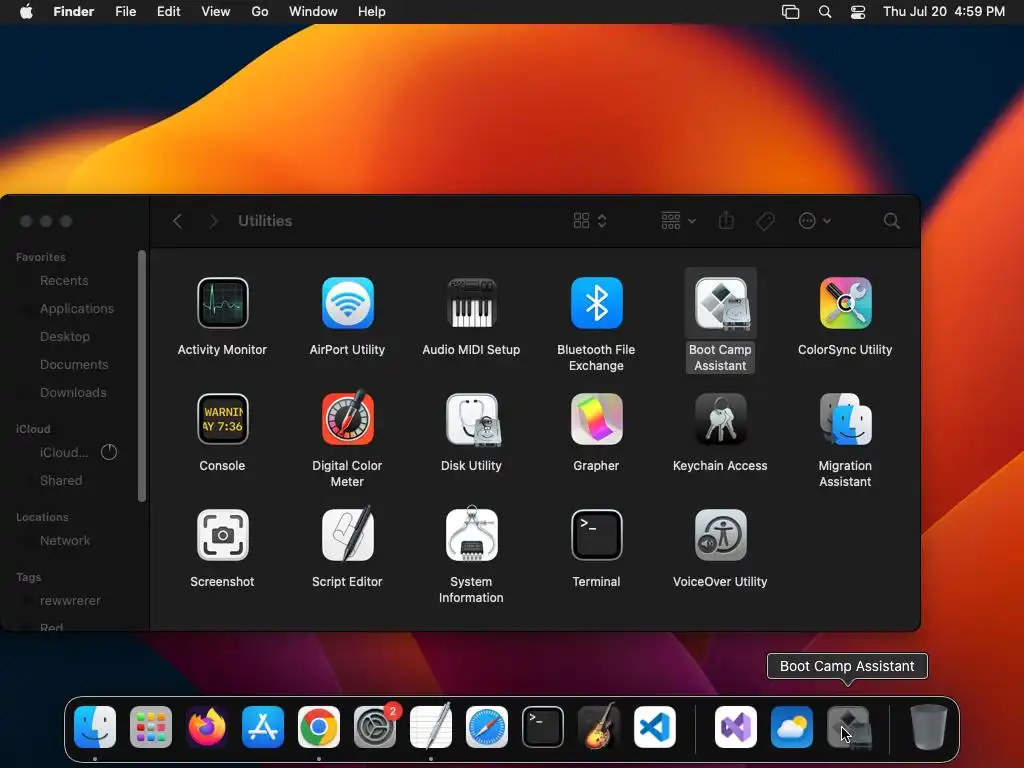Open Visual Studio Code in Dock
The image size is (1024, 768).
click(655, 726)
